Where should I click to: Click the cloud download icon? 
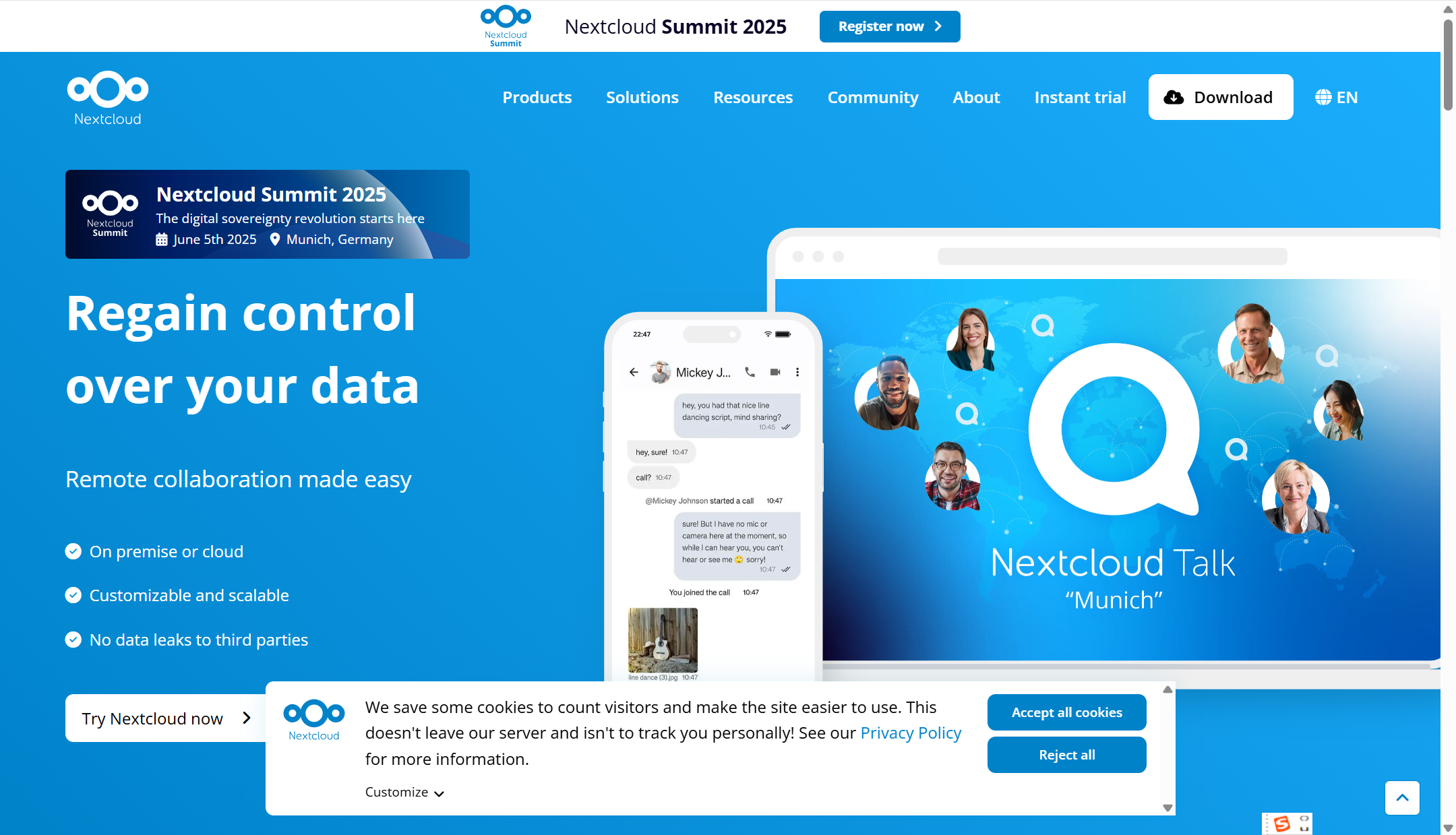click(1174, 97)
